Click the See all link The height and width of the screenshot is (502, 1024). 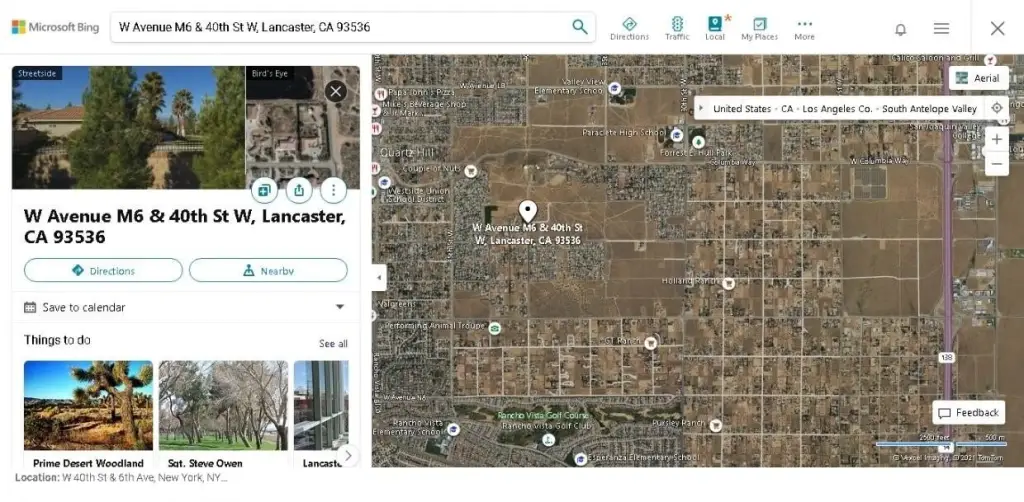[333, 344]
